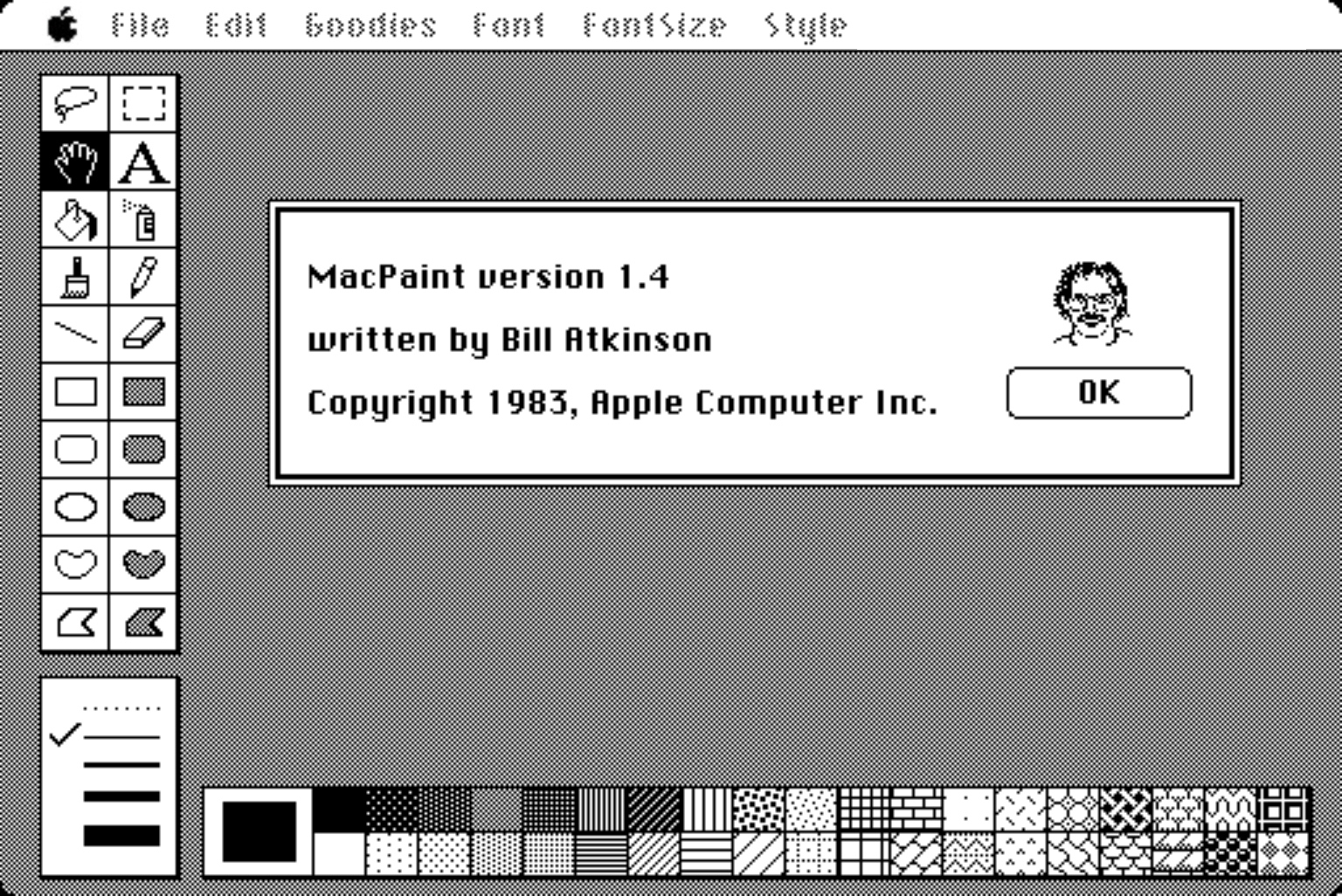1342x896 pixels.
Task: Pick the Paint Bucket tool
Action: (x=75, y=219)
